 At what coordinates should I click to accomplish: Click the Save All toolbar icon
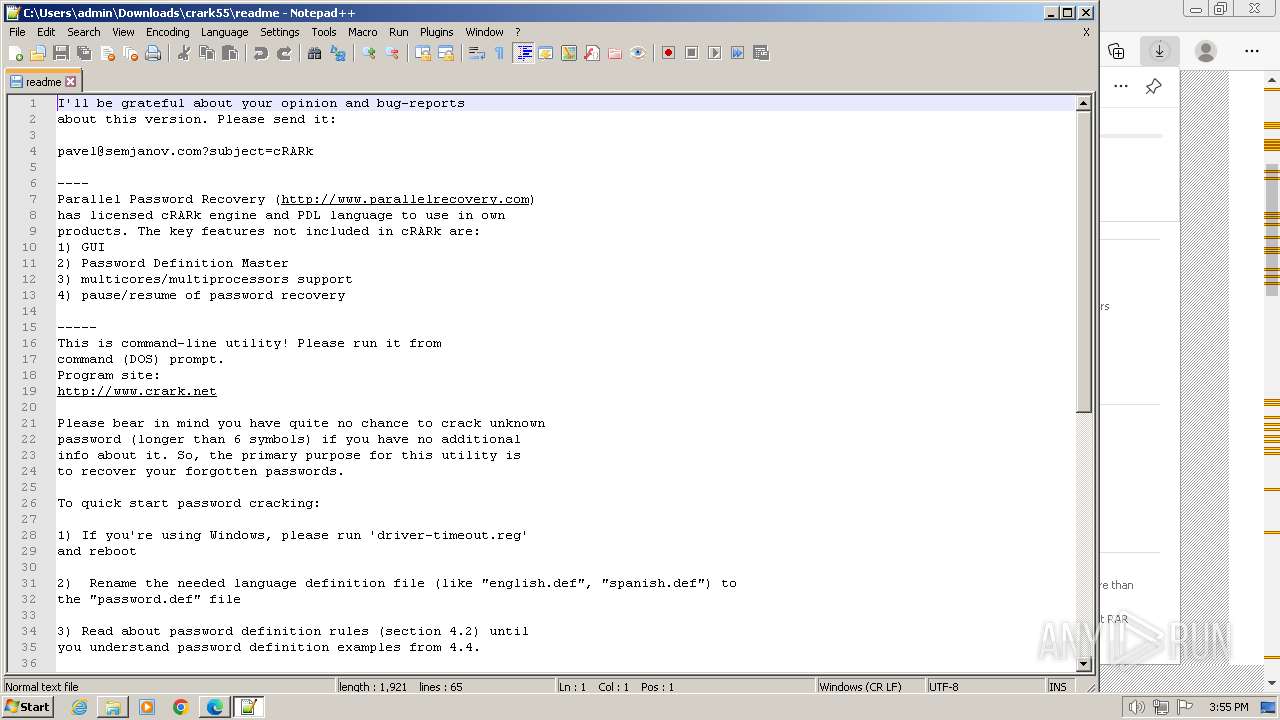pos(84,53)
